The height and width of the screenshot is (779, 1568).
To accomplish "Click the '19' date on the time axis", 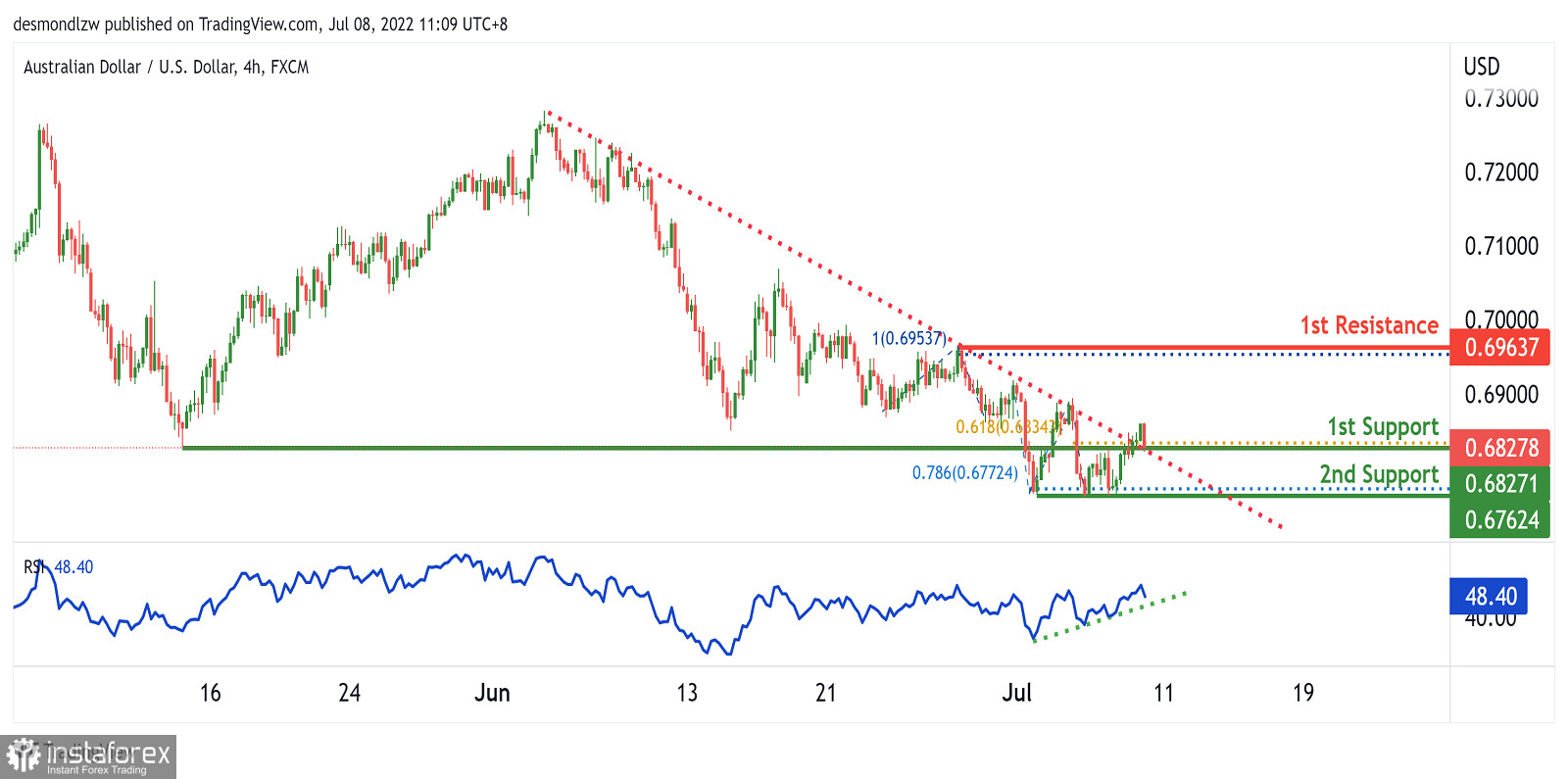I will coord(1302,693).
